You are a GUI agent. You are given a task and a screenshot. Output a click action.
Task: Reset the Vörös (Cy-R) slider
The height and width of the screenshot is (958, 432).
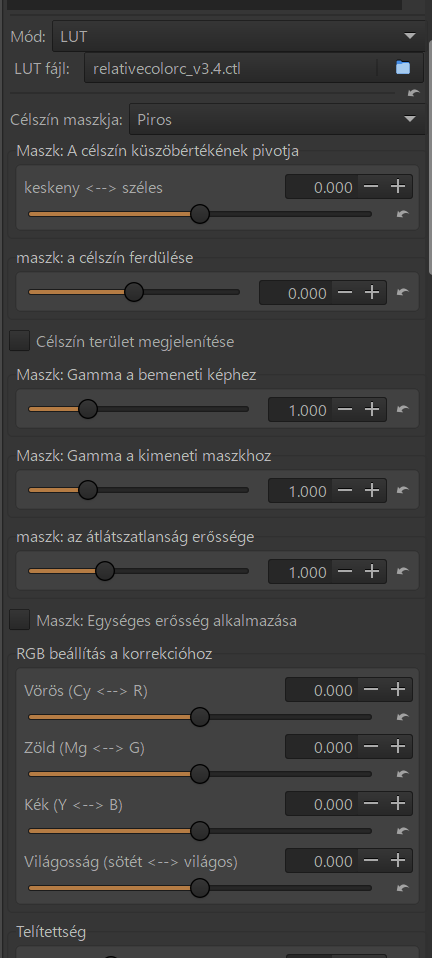pos(402,717)
